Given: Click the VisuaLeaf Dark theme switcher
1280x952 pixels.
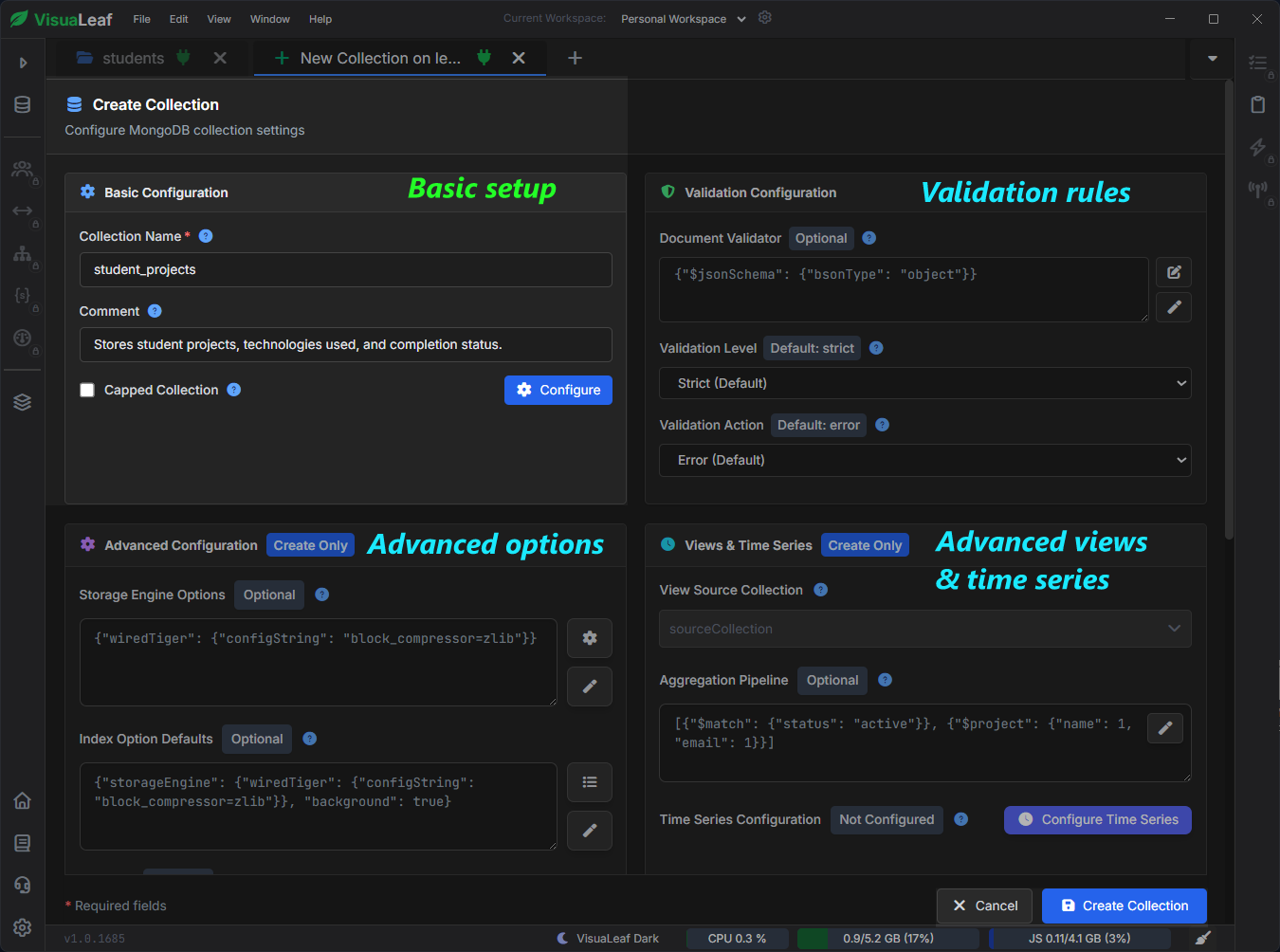Looking at the screenshot, I should (x=608, y=939).
